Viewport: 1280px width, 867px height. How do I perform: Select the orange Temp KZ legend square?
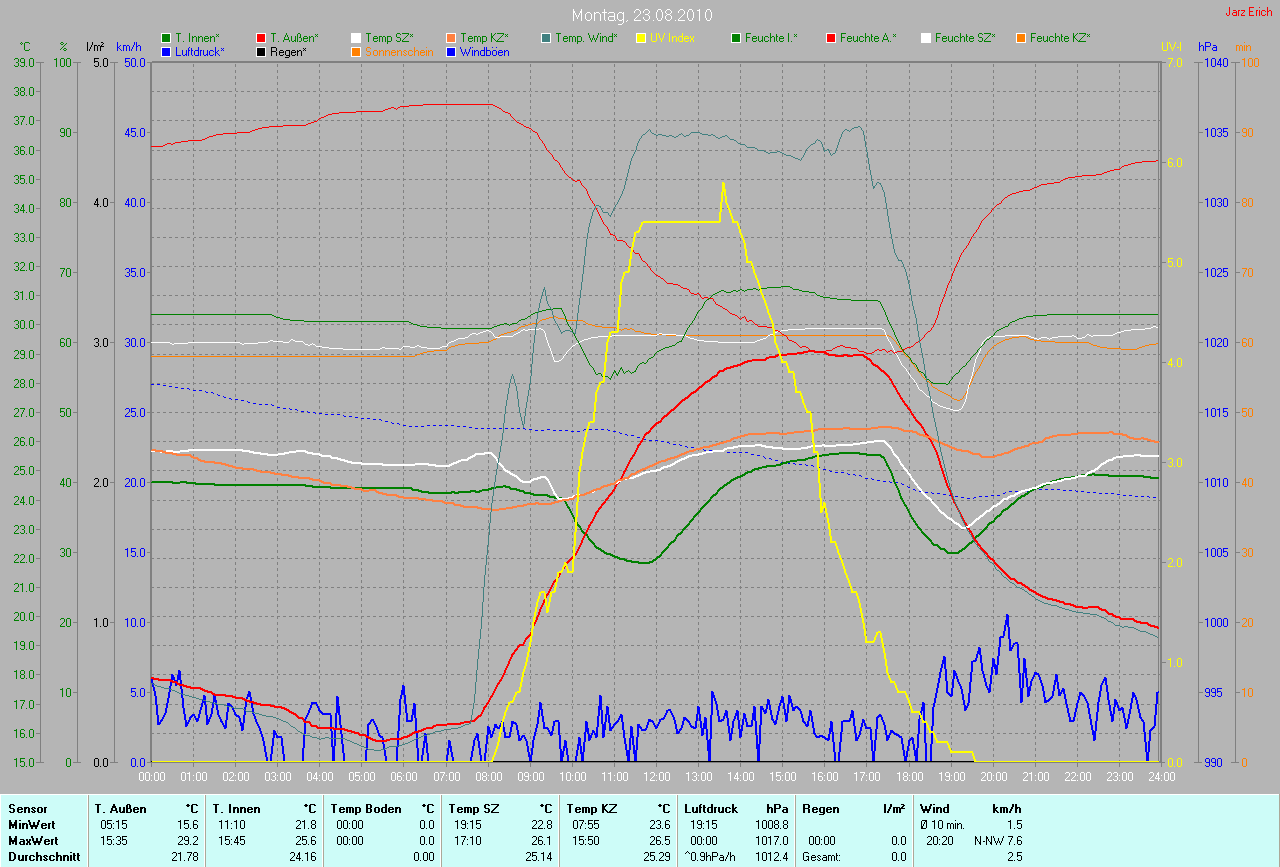[x=451, y=38]
